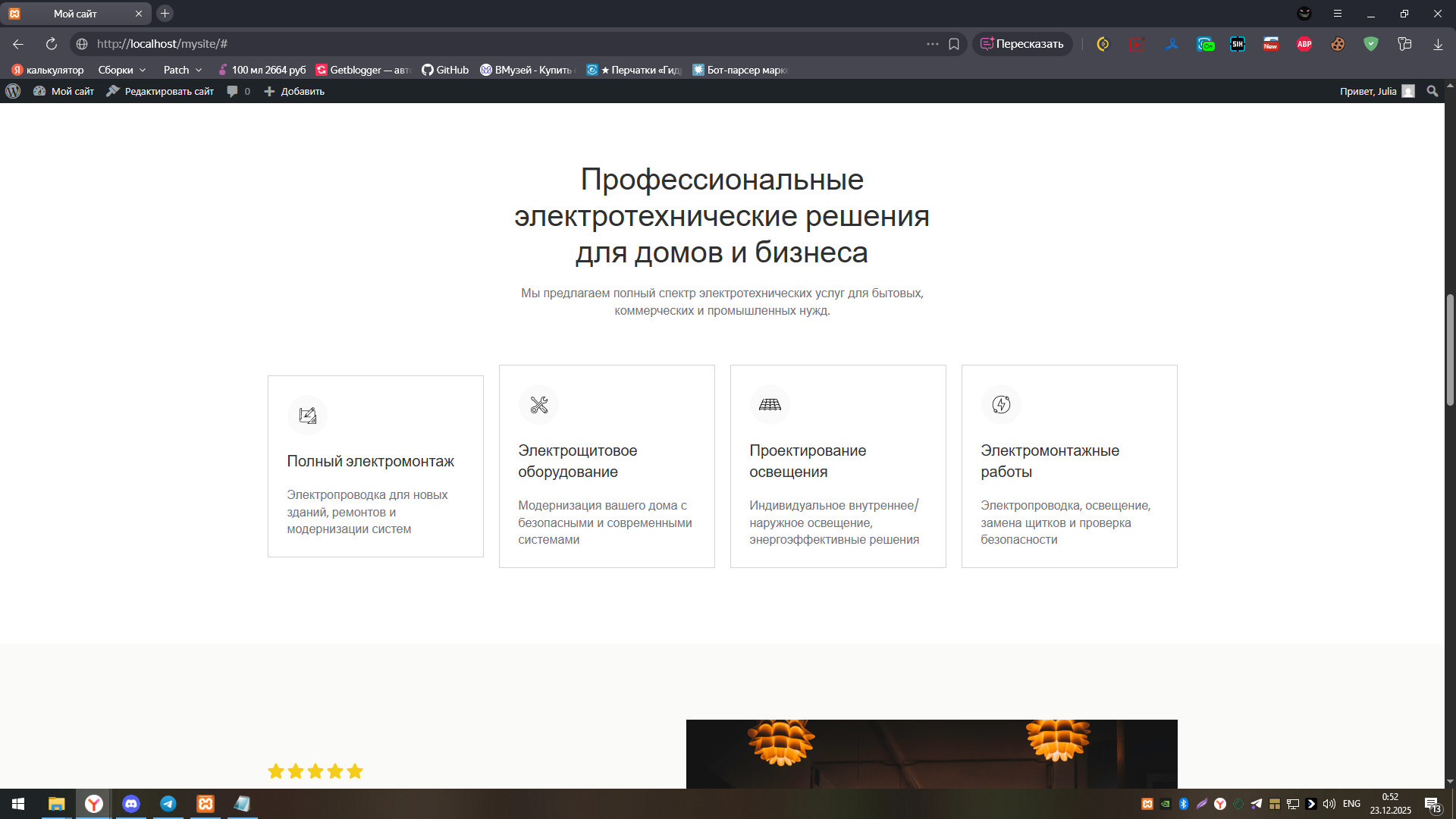Screen dimensions: 1456x819
Task: Open the cookie extension icon
Action: (1338, 44)
